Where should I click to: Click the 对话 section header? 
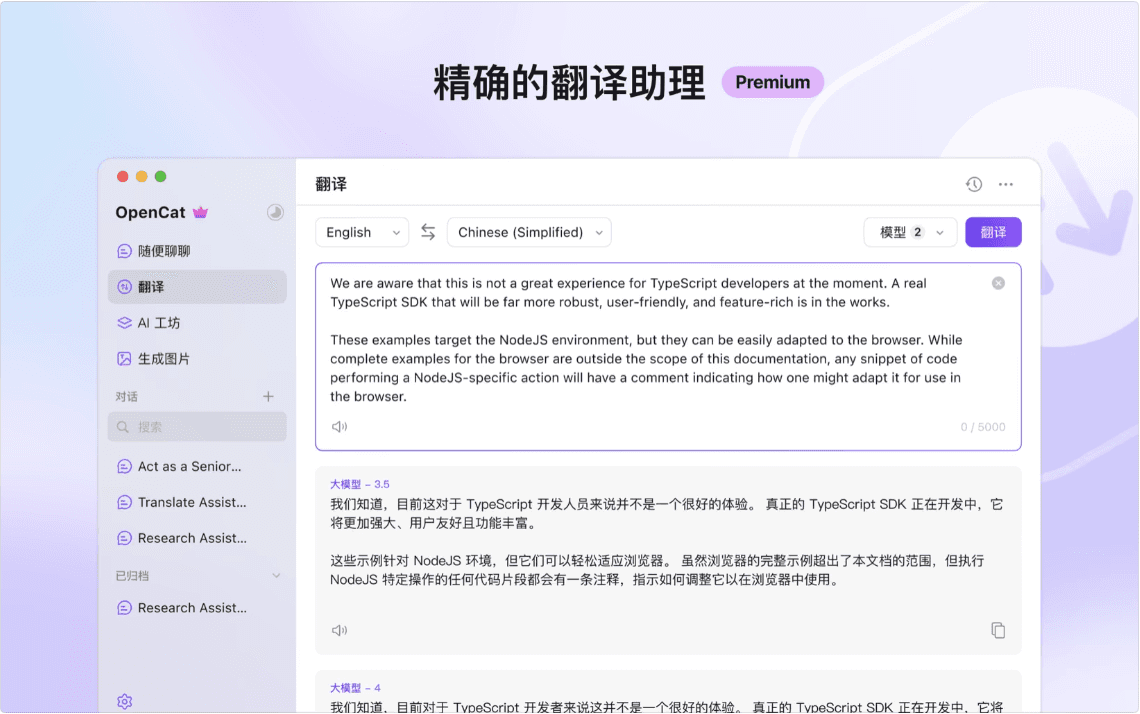(x=127, y=396)
